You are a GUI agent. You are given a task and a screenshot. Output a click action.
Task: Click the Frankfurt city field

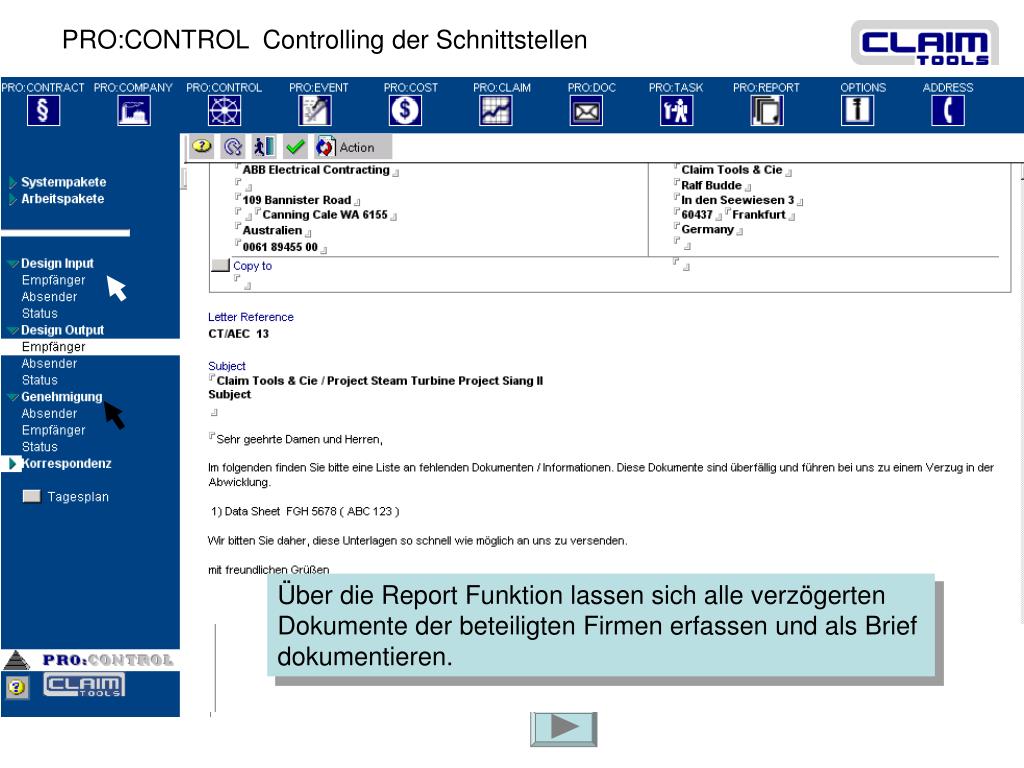759,215
